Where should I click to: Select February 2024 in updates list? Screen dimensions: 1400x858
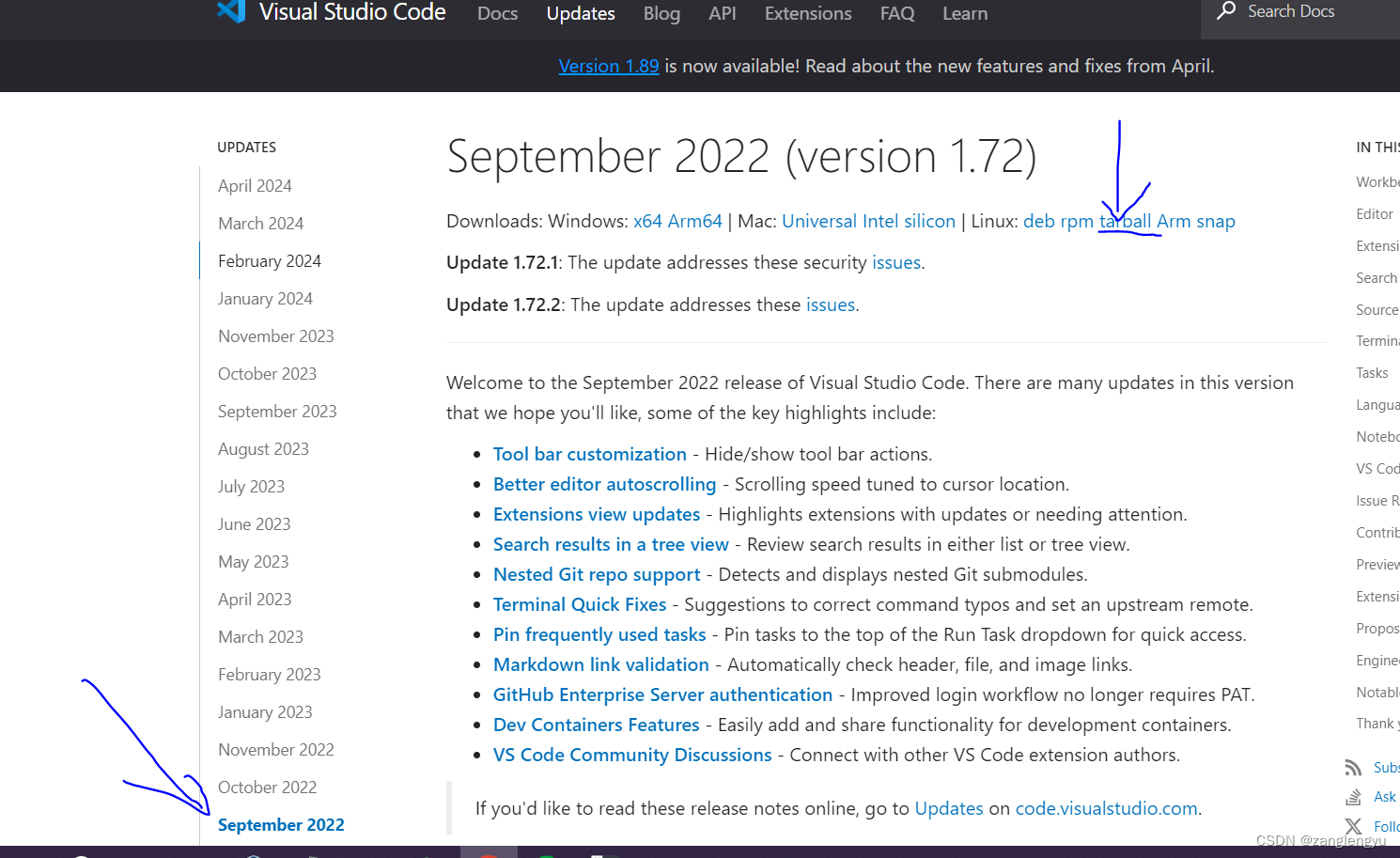pos(270,261)
